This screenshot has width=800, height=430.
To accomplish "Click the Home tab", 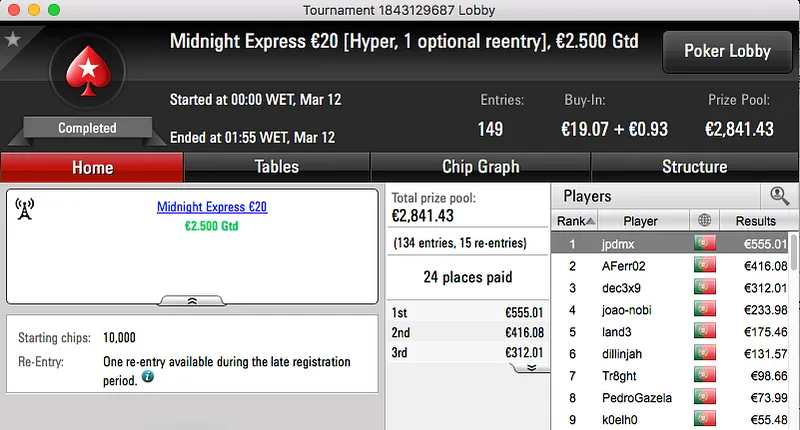I will (x=92, y=167).
